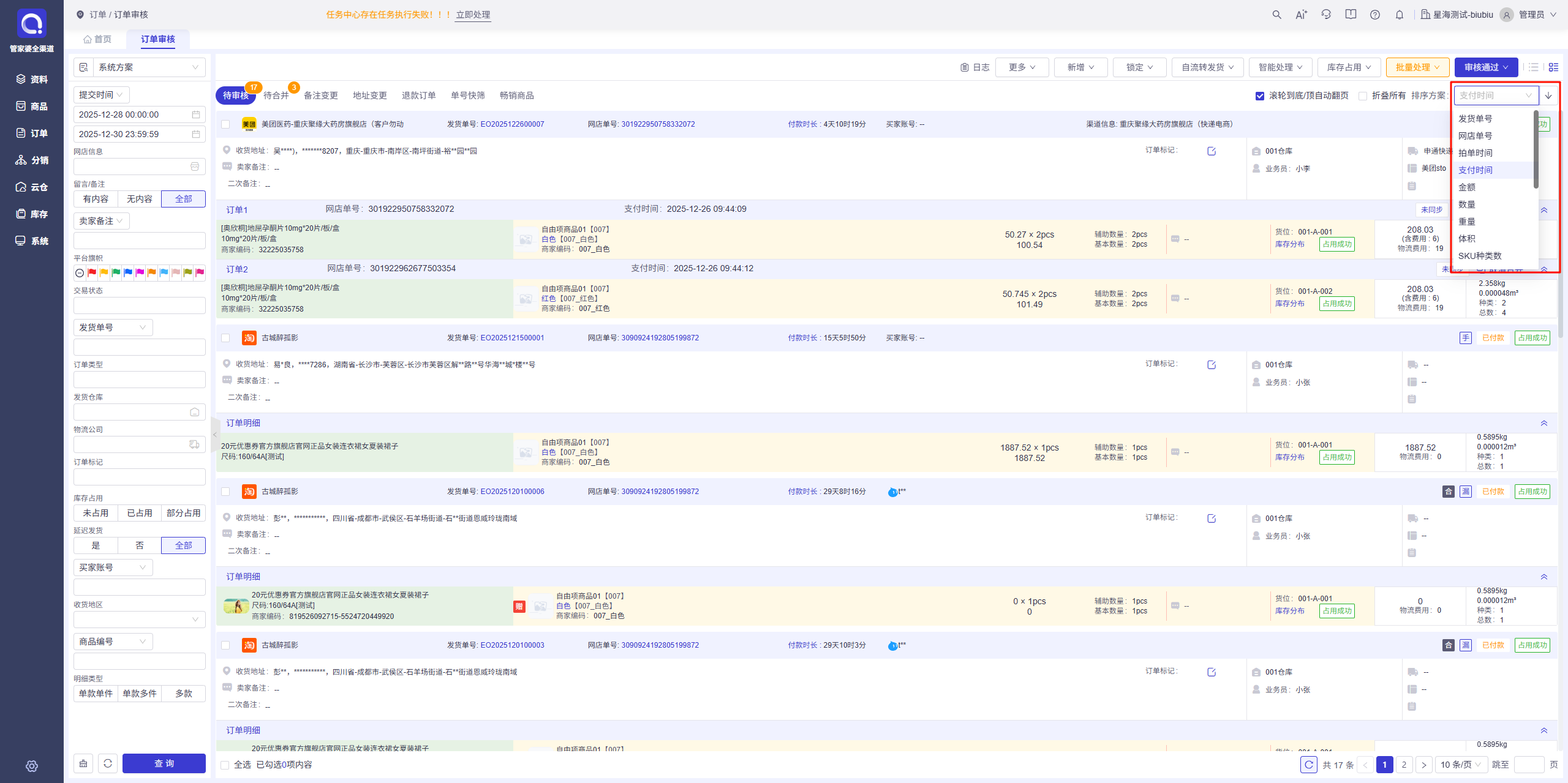Open the settings gear at sidebar bottom

coord(32,766)
